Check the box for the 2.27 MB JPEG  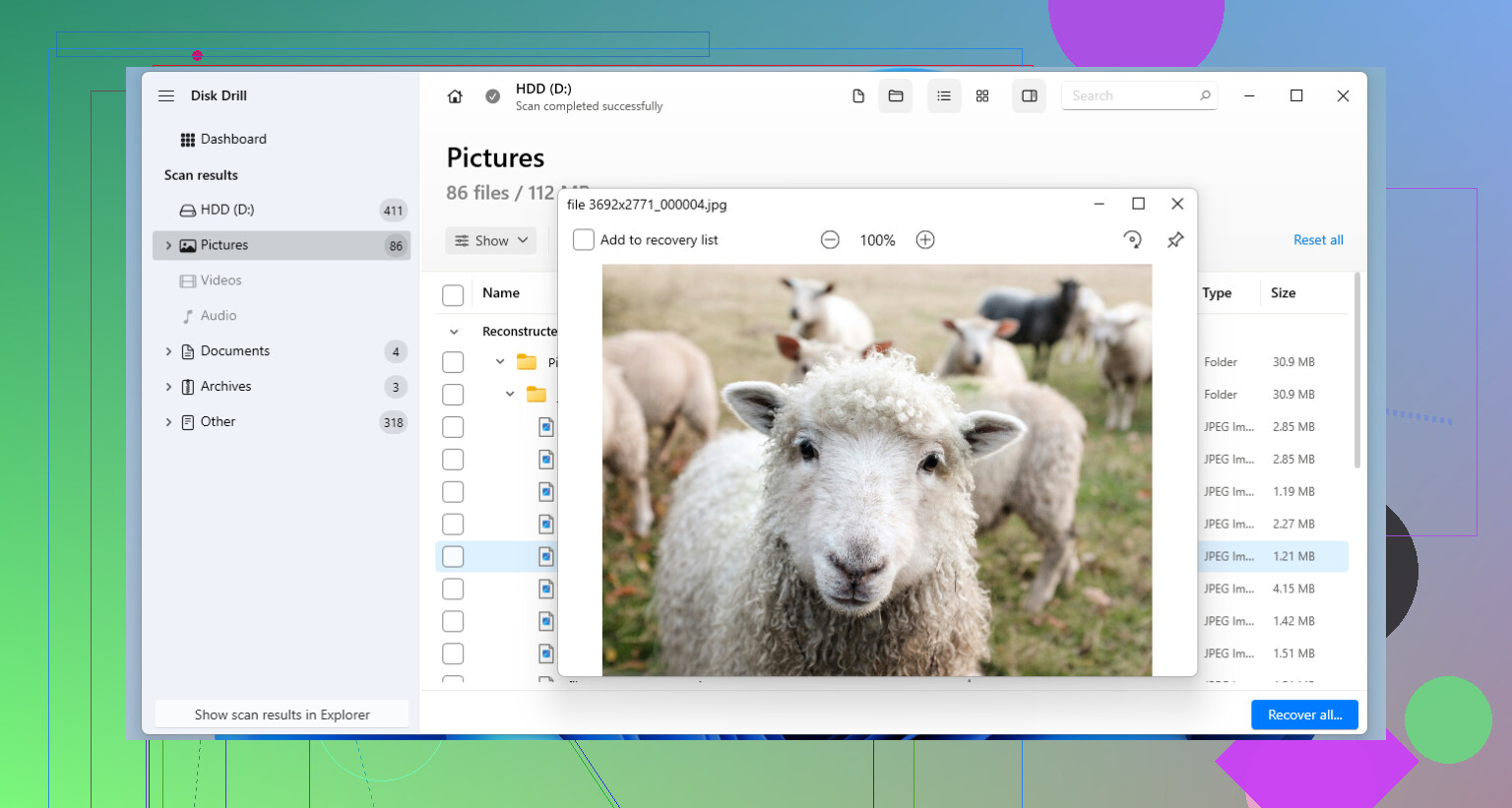click(x=453, y=525)
